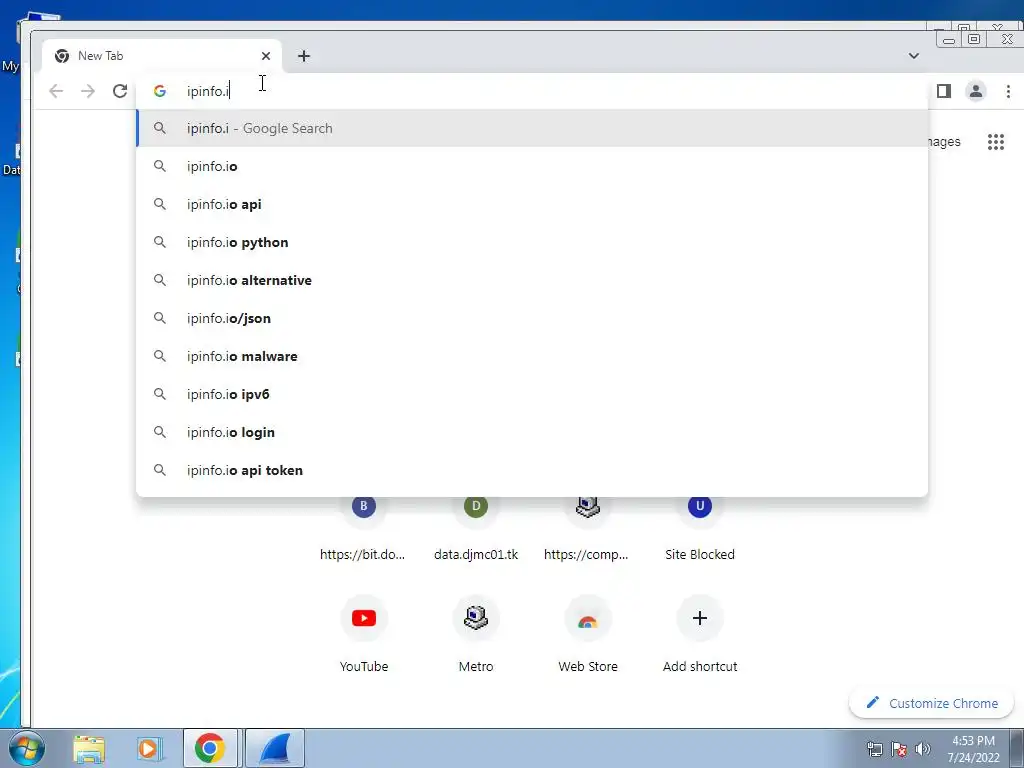Toggle the side panel icon

[943, 91]
